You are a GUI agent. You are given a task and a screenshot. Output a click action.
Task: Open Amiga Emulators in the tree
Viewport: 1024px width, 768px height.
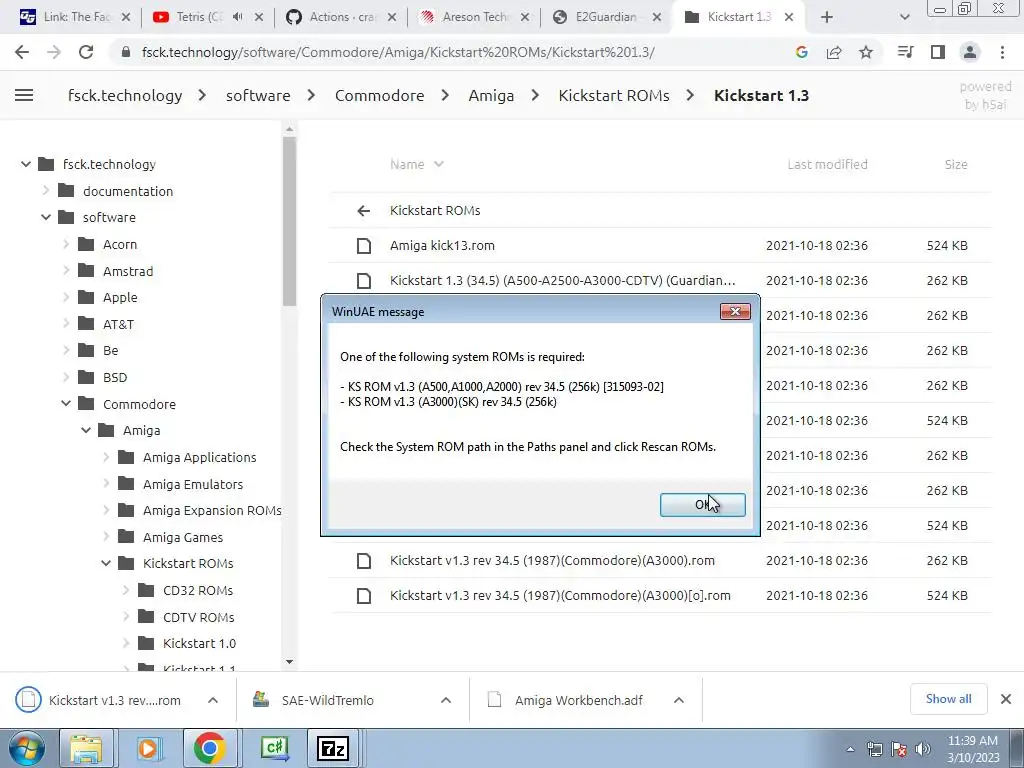point(193,484)
